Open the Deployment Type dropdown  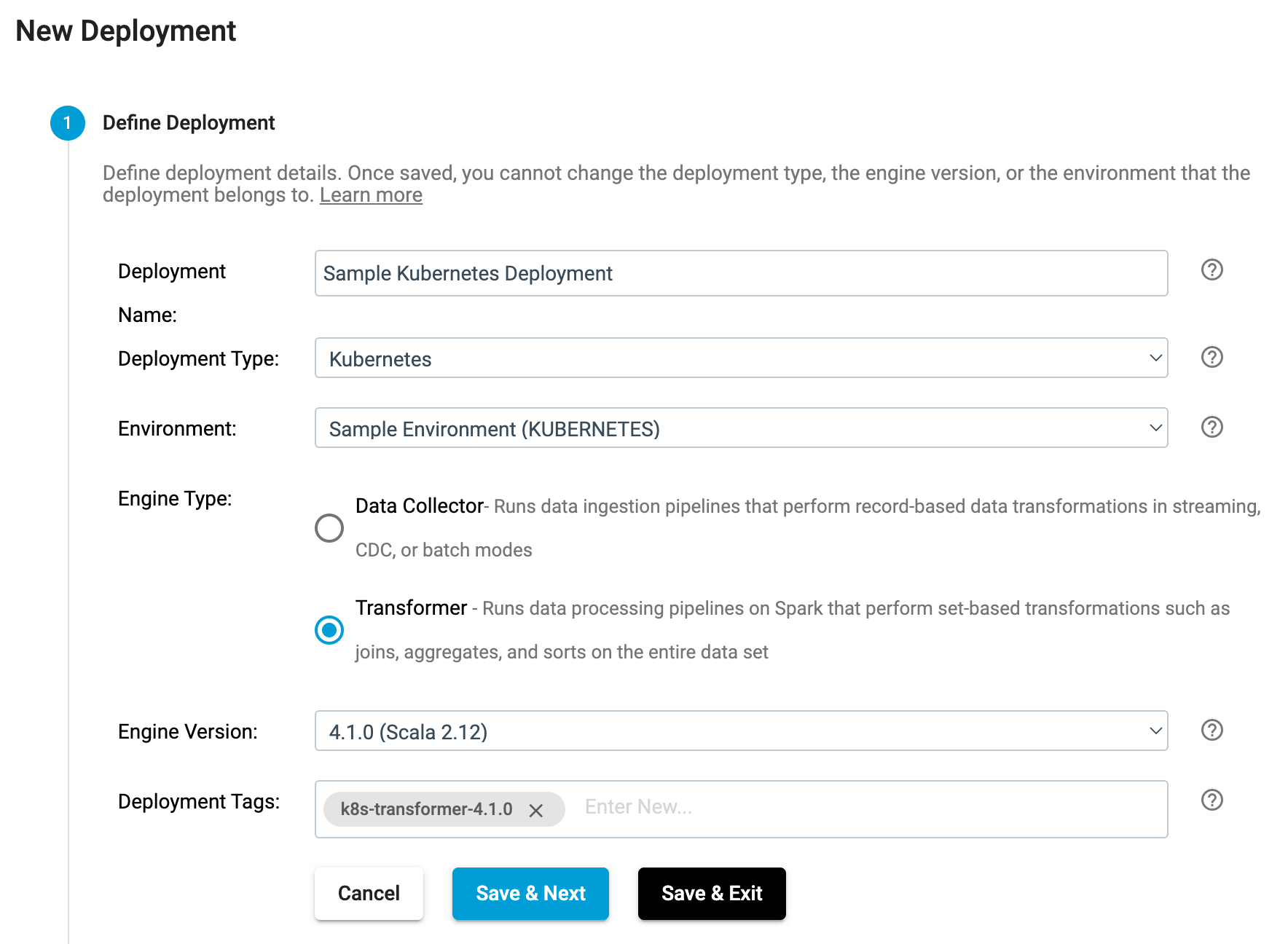[741, 358]
